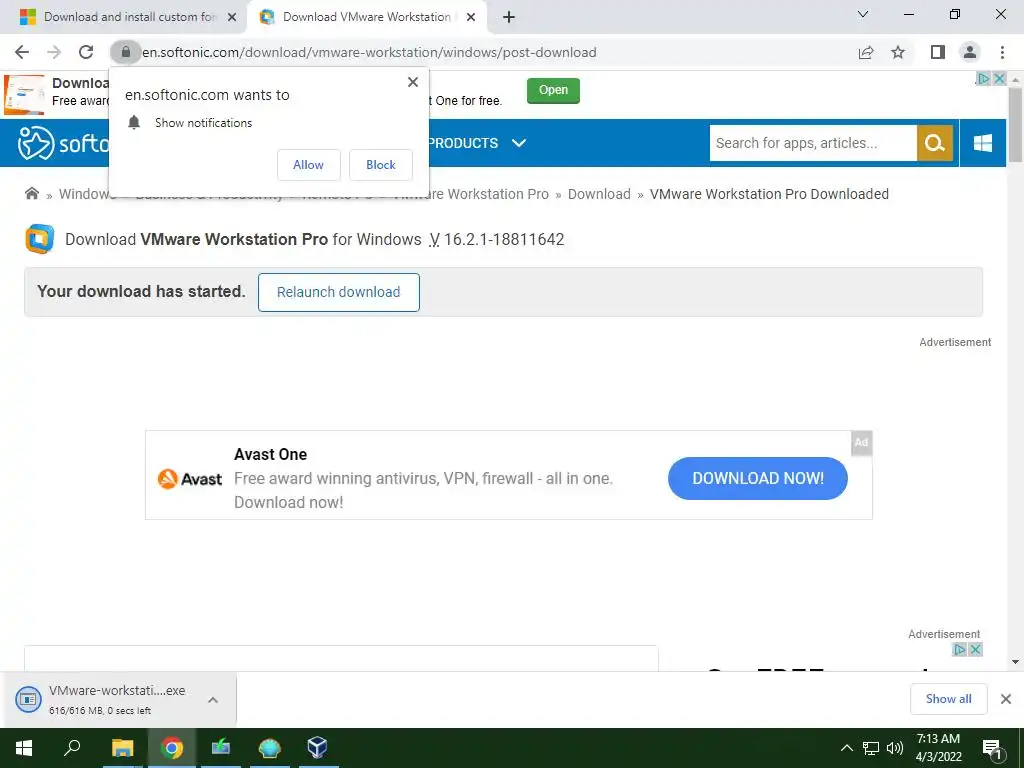Close the top banner ad
The width and height of the screenshot is (1024, 768).
point(999,79)
